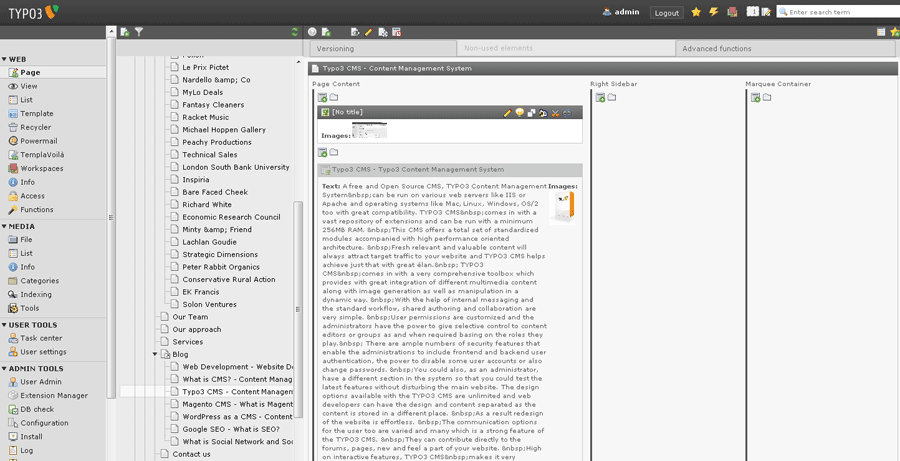Image resolution: width=900 pixels, height=461 pixels.
Task: Select Magento CMS page in tree
Action: pos(238,404)
